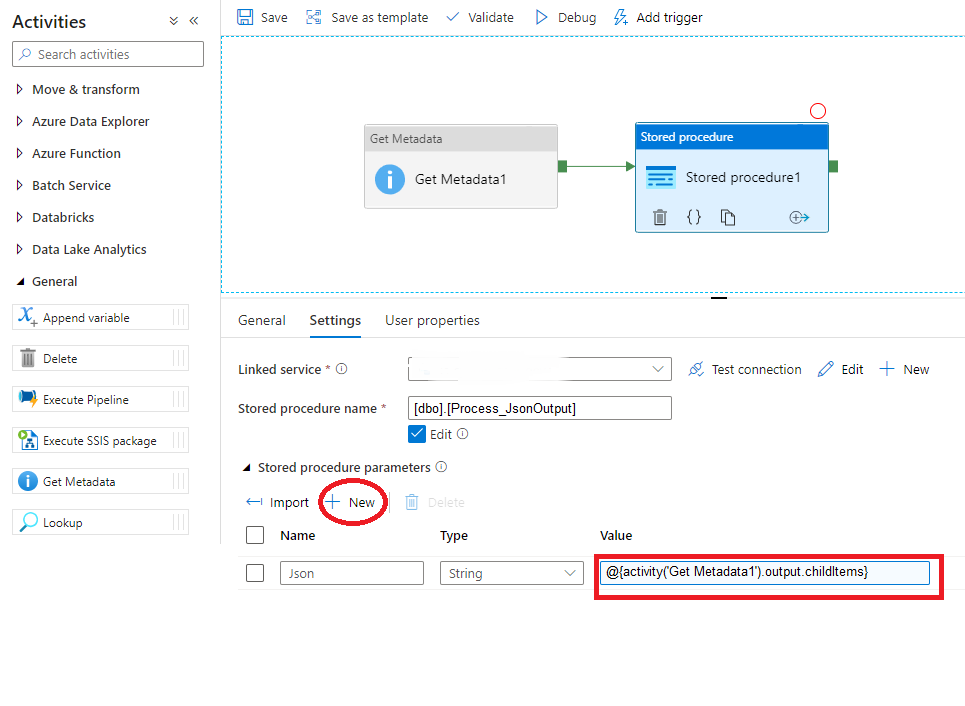
Task: View source code of Stored procedure1 braces icon
Action: click(x=694, y=217)
